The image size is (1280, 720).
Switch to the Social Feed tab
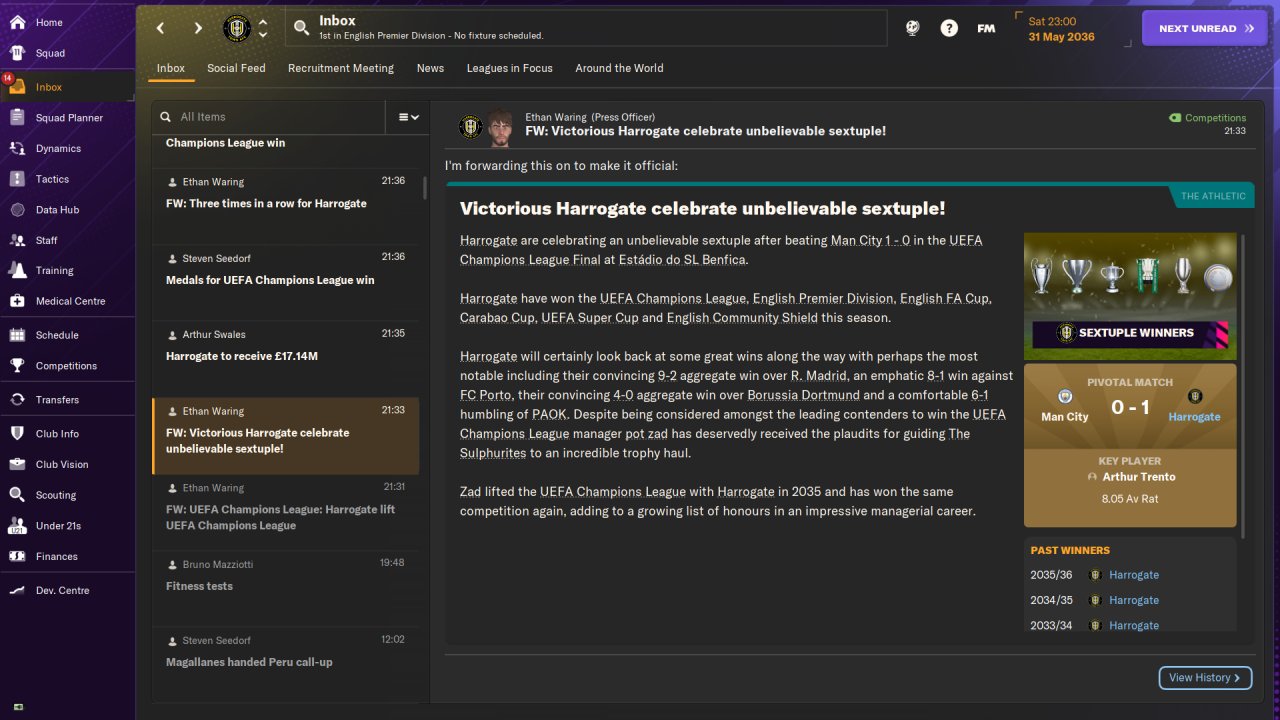click(236, 68)
